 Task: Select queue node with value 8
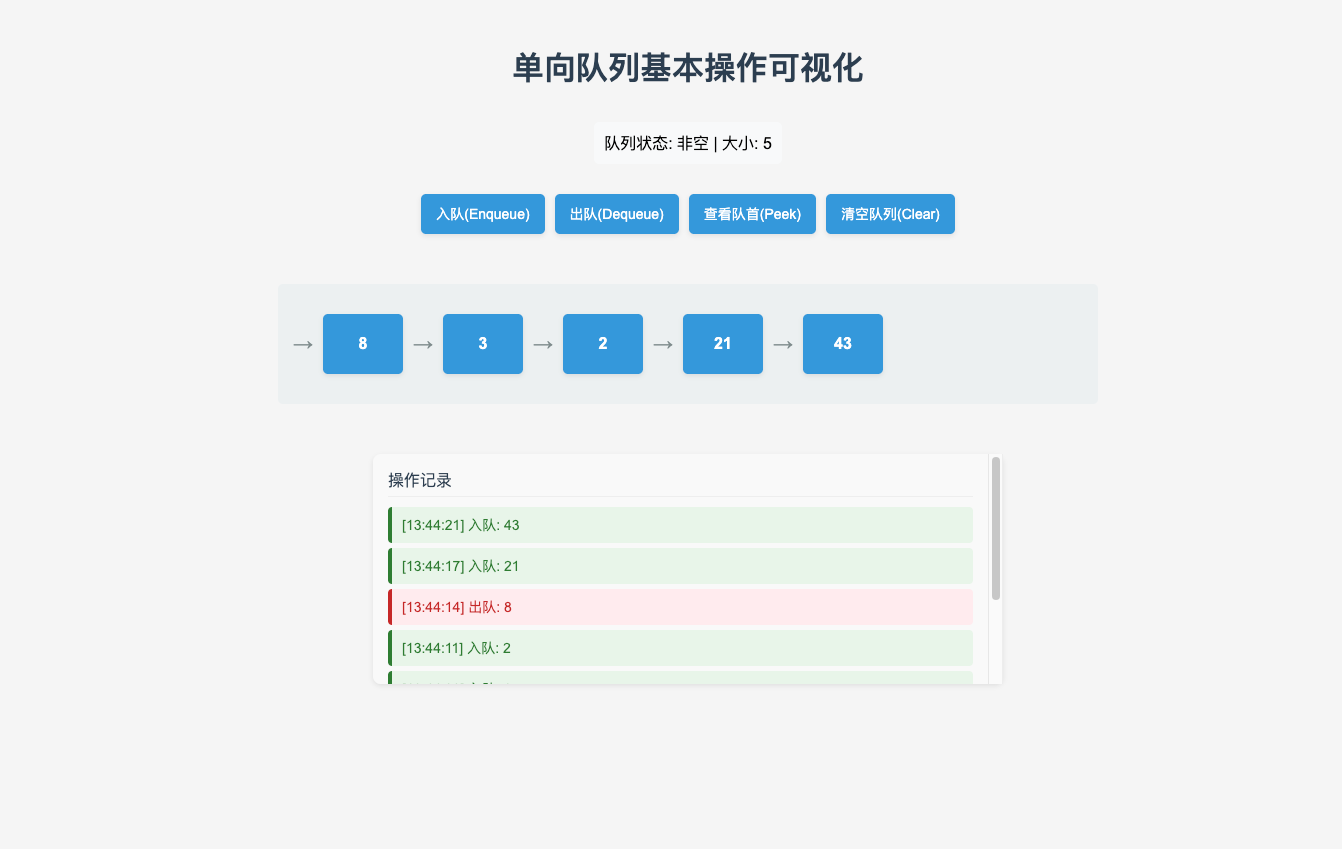363,344
